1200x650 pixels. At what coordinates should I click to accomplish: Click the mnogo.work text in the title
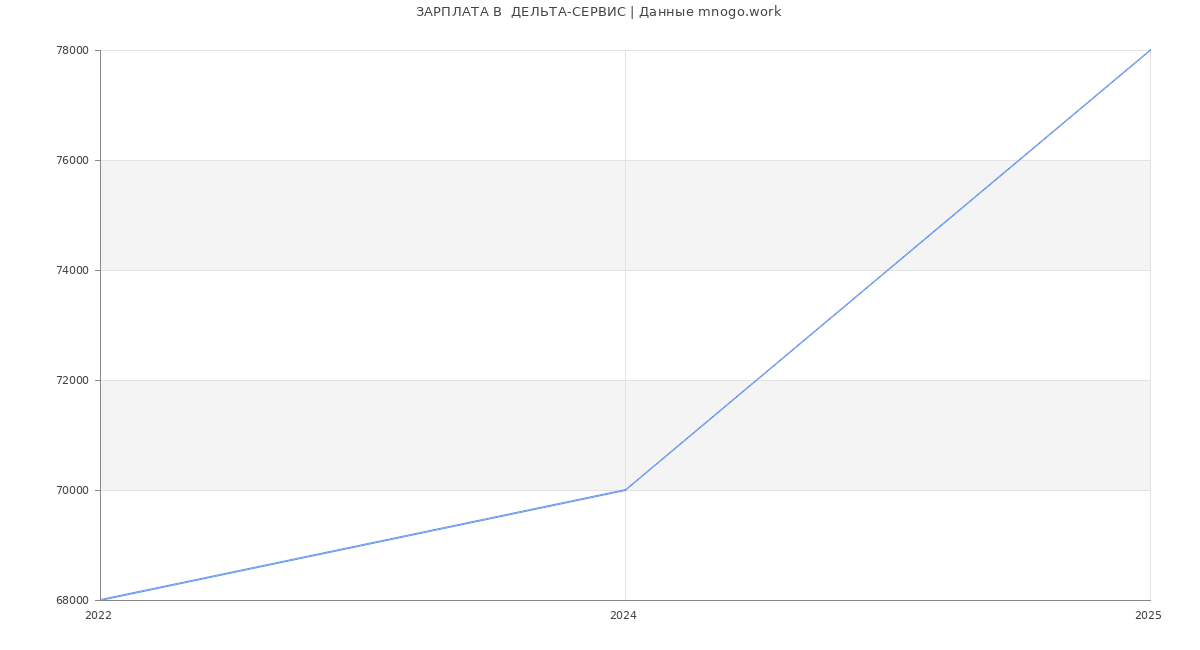[739, 12]
